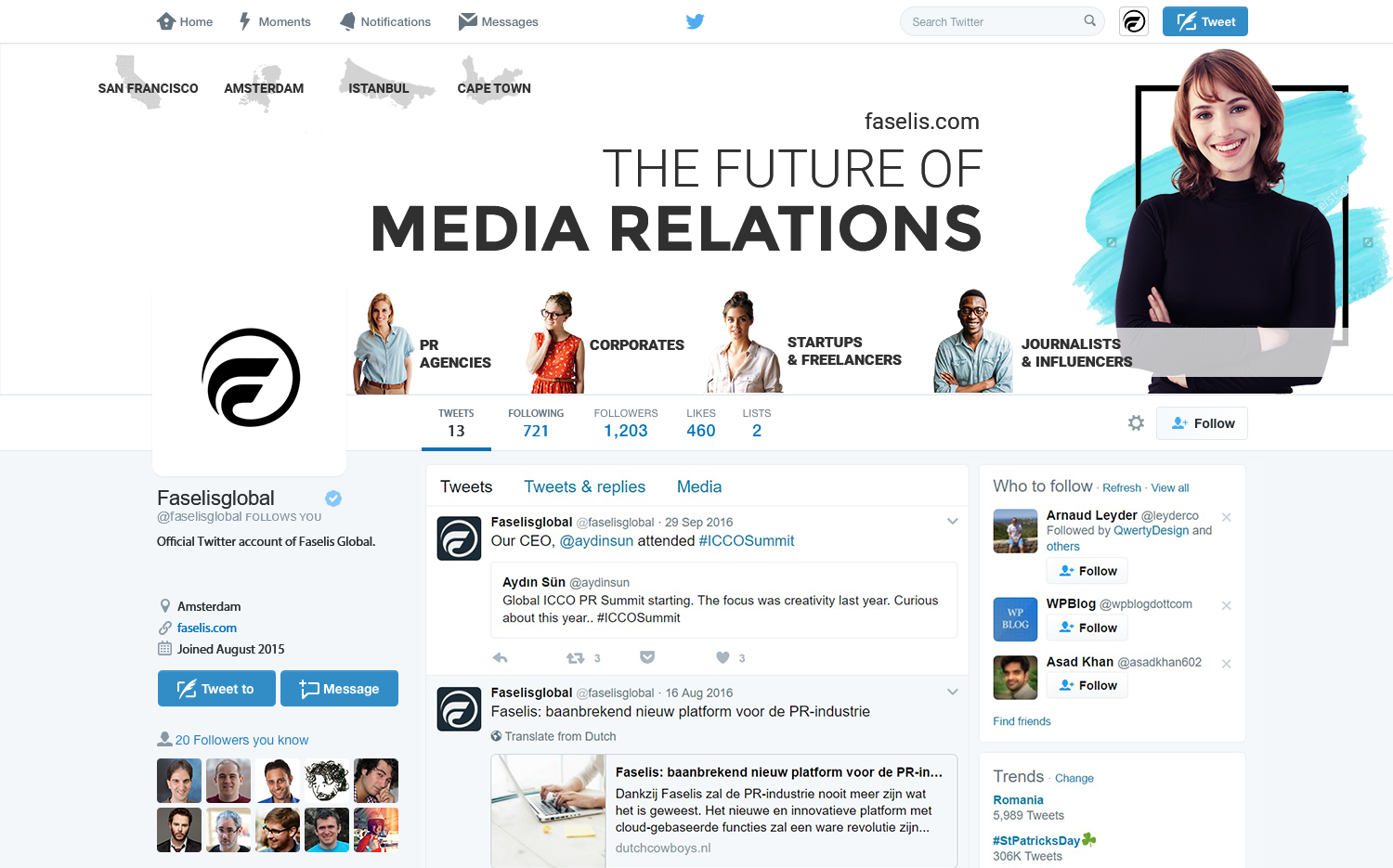Click first follower avatar in top row
The image size is (1393, 868).
pyautogui.click(x=179, y=780)
